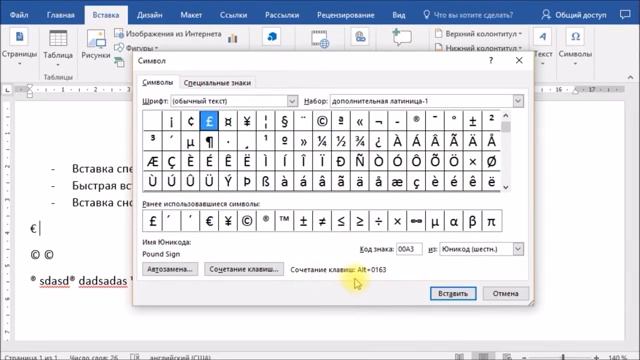Click the Код знака input field
640x360 pixels.
(409, 249)
